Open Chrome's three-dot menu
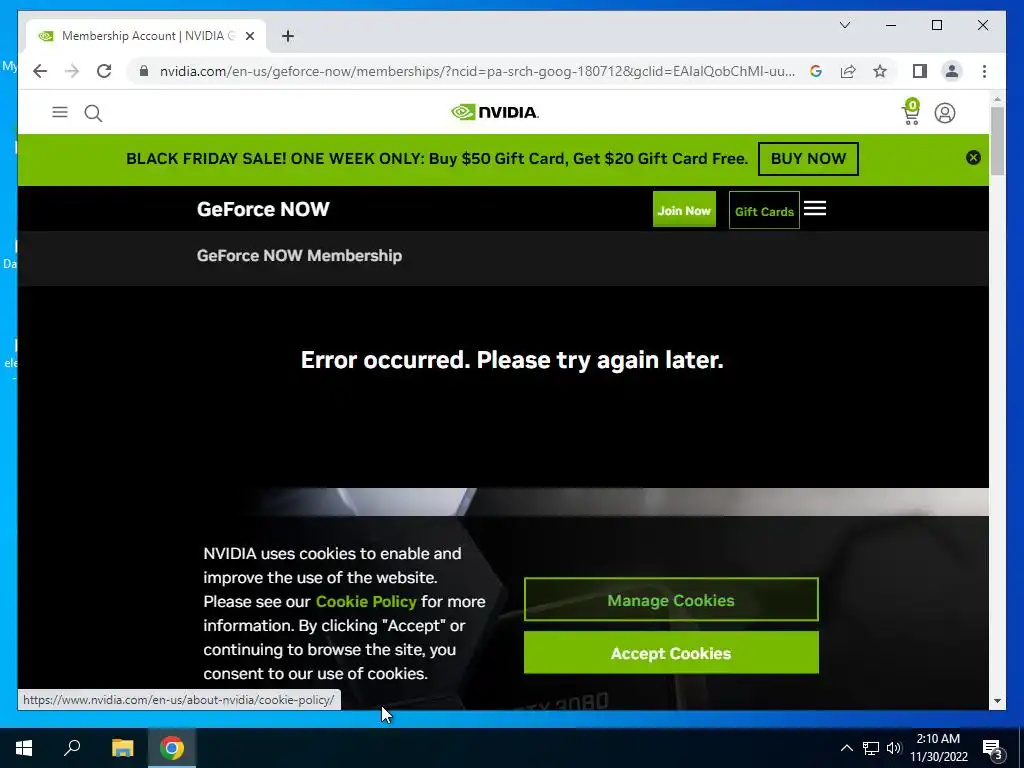The height and width of the screenshot is (768, 1024). pyautogui.click(x=984, y=71)
